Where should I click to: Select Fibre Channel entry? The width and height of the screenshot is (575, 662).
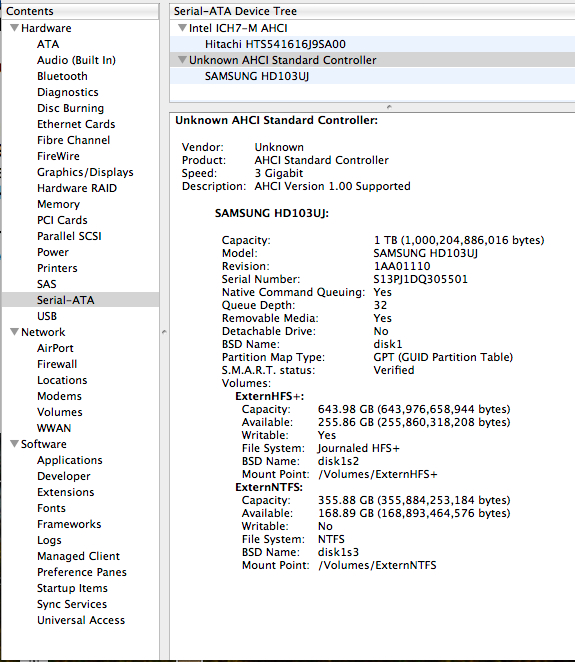tap(73, 140)
